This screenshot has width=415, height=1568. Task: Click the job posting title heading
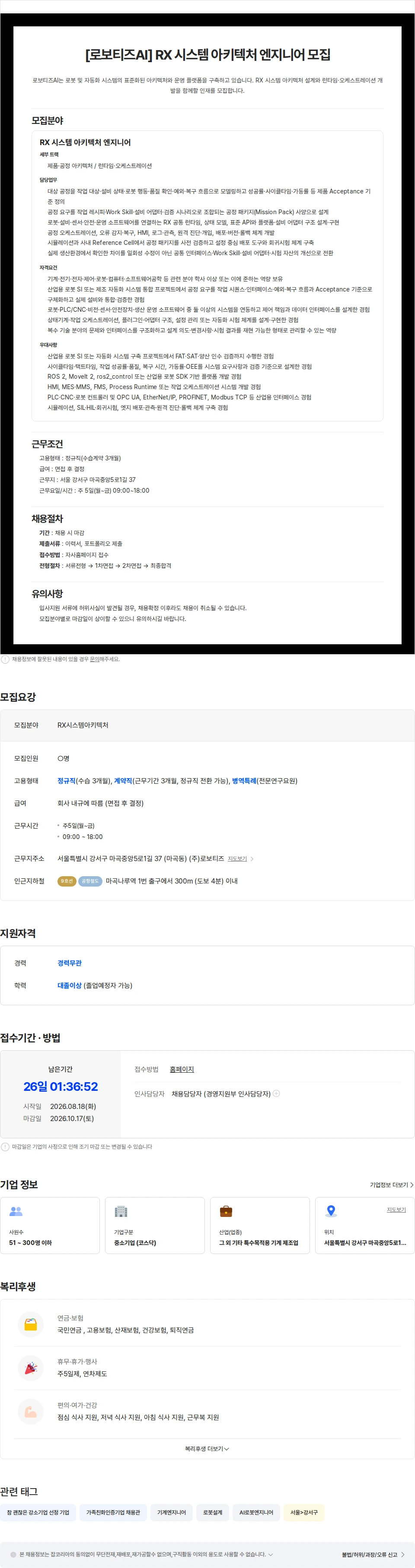[x=208, y=55]
